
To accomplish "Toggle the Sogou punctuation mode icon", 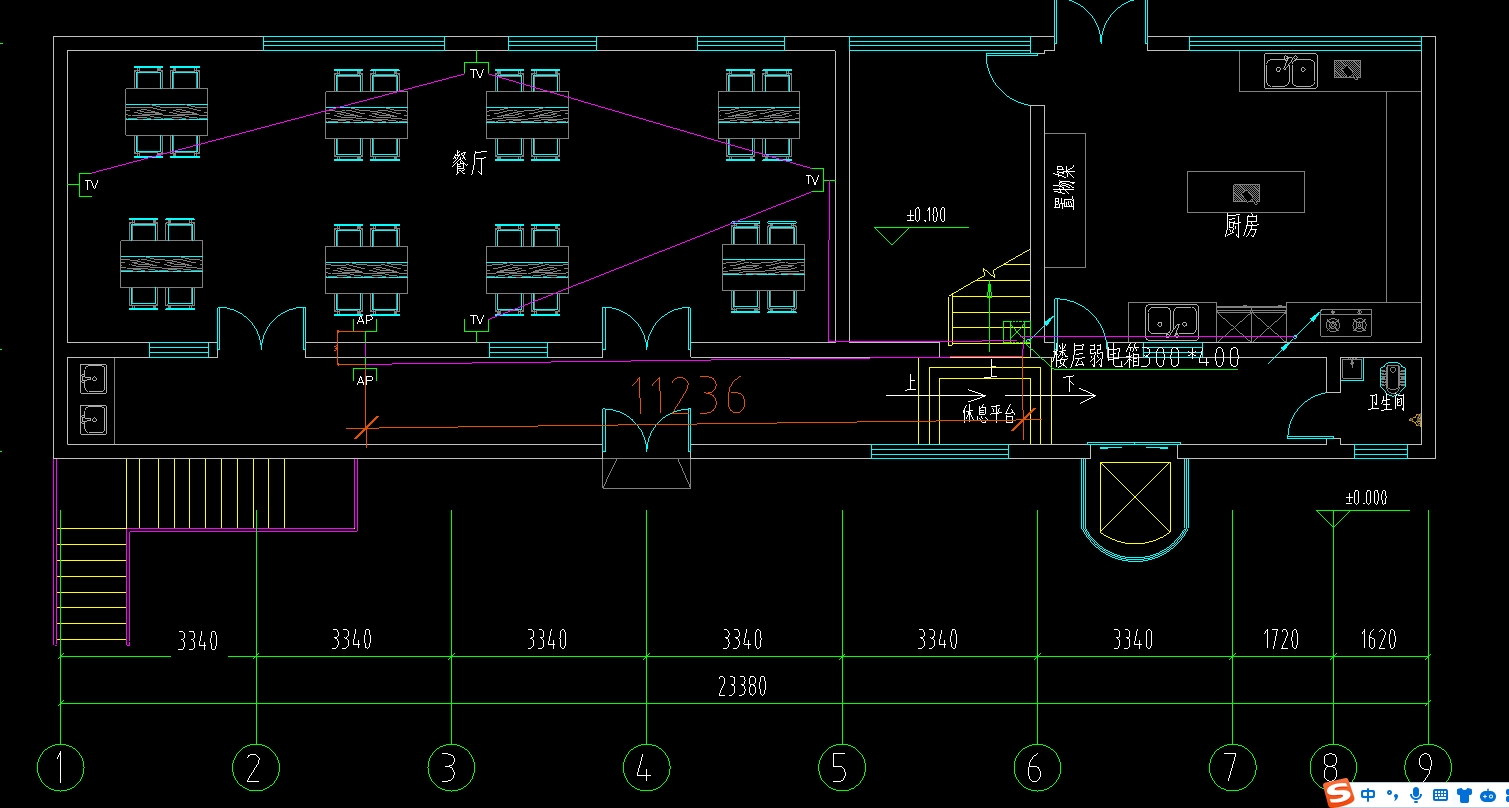I will coord(1391,796).
